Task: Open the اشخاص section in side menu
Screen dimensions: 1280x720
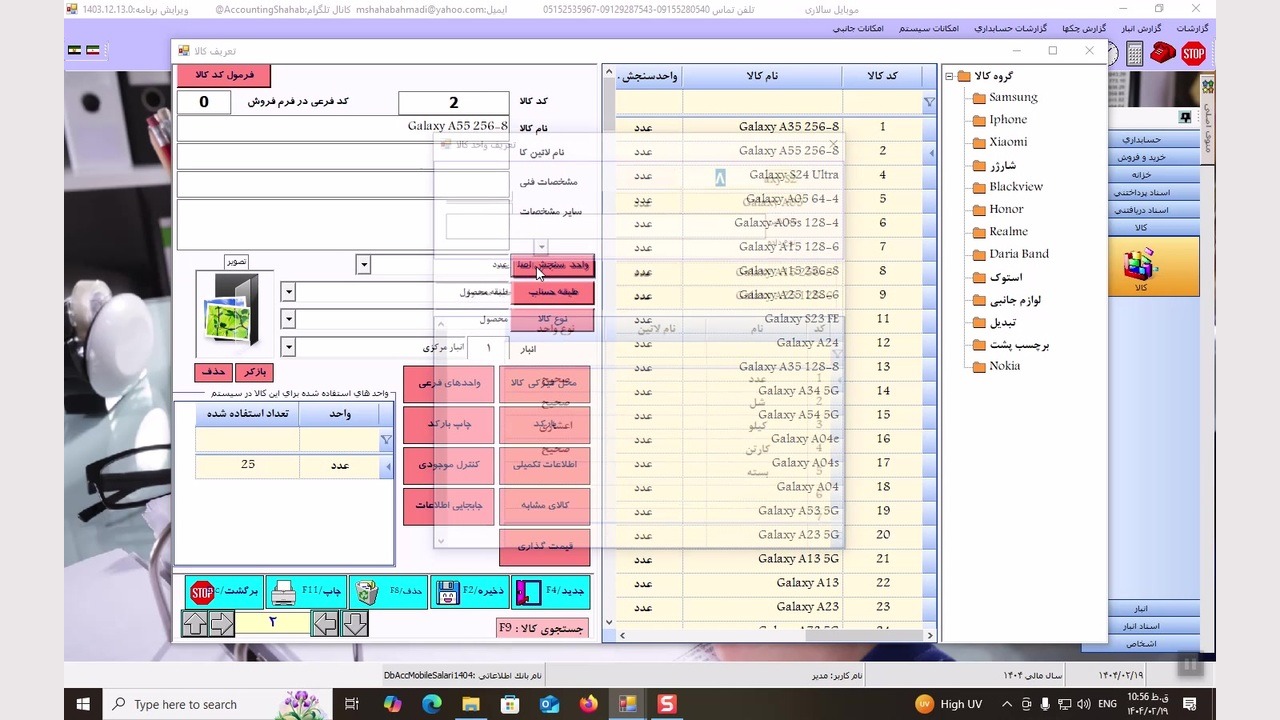Action: coord(1141,644)
